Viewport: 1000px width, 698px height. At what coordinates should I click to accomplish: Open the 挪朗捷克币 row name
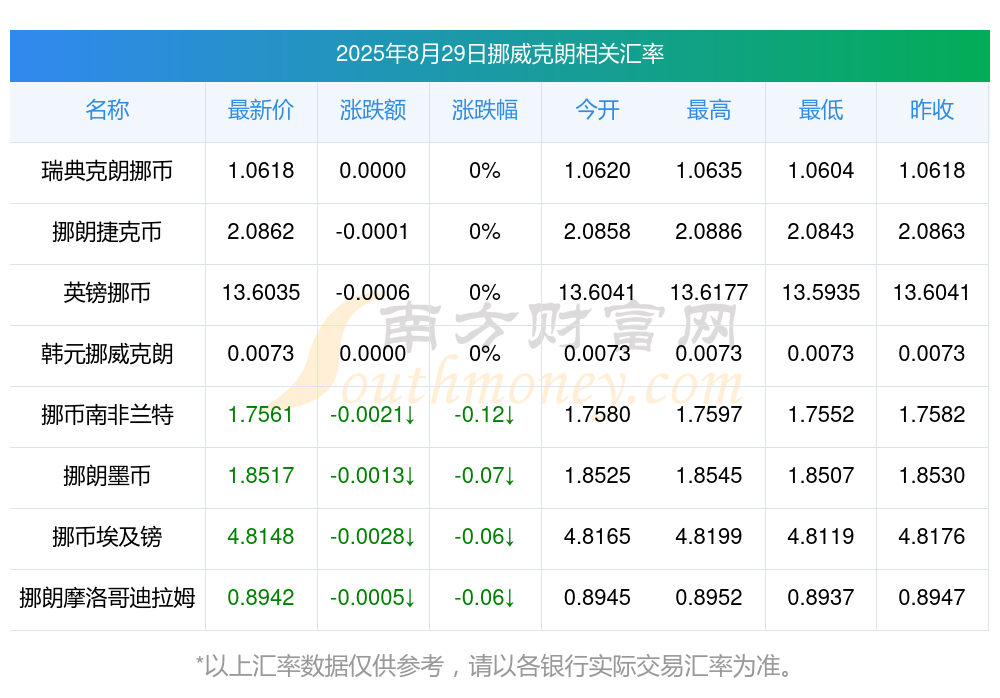click(x=107, y=232)
